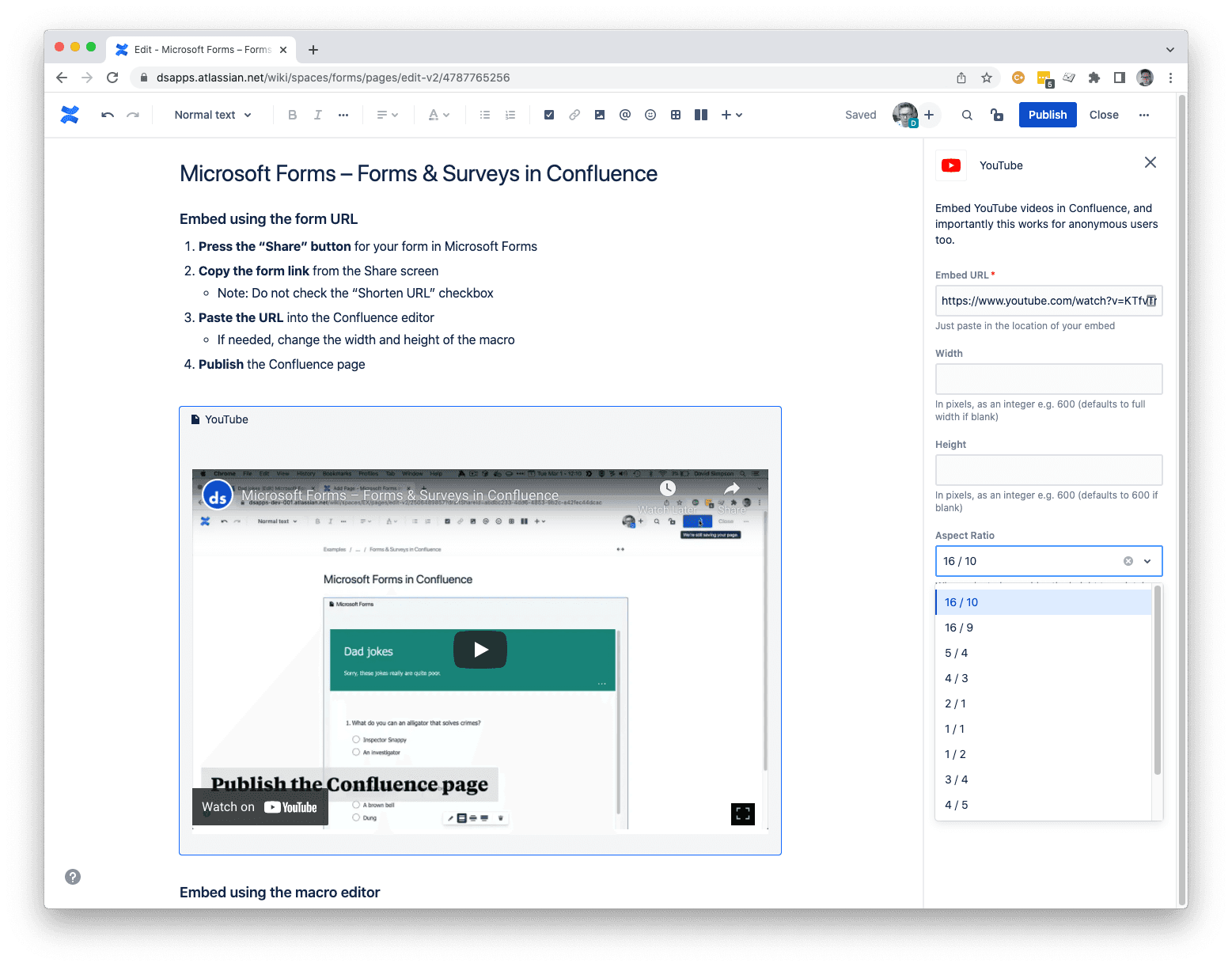This screenshot has width=1232, height=967.
Task: Open more text formatting options
Action: (x=343, y=115)
